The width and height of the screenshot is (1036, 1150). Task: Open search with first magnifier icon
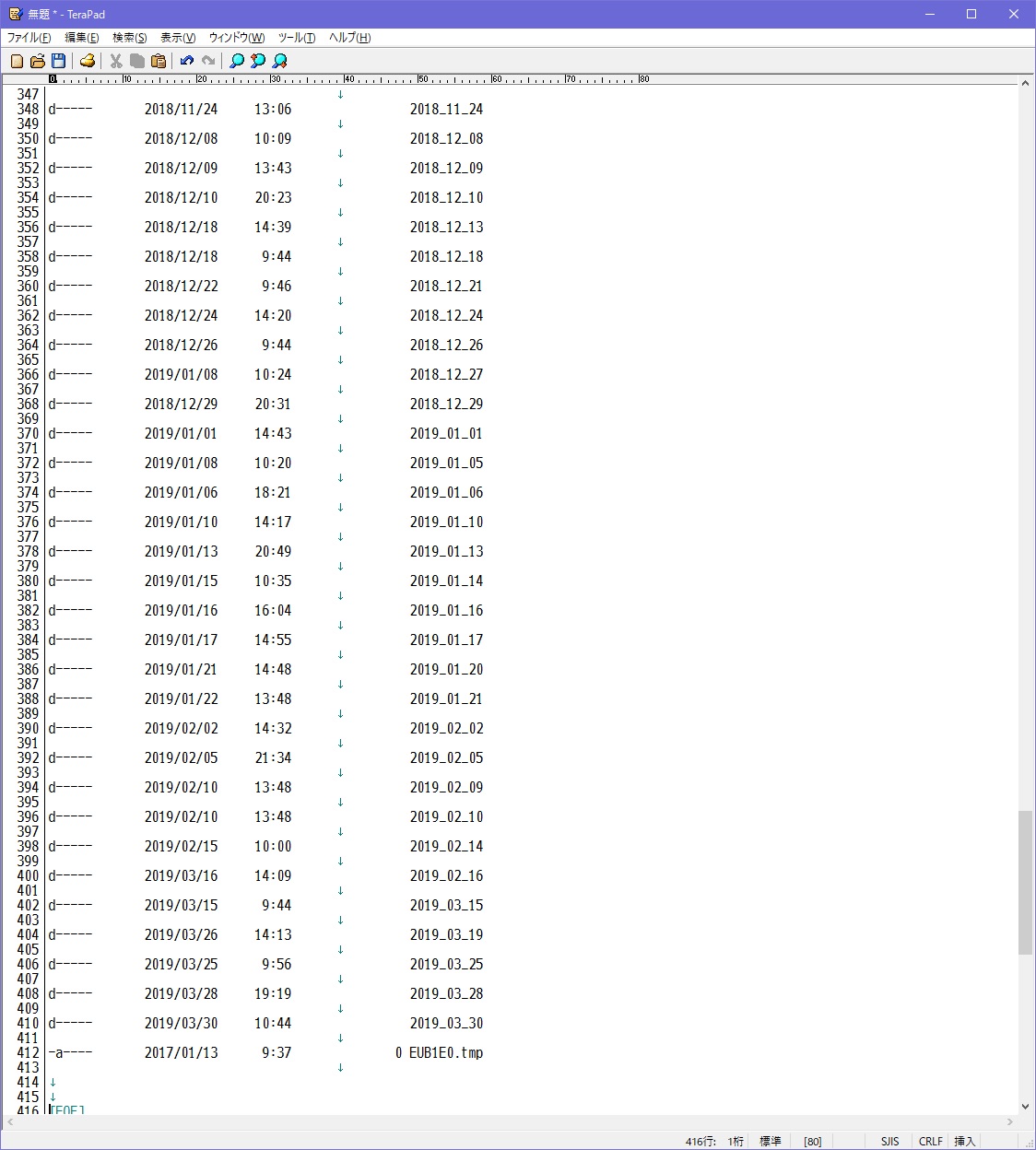coord(237,61)
